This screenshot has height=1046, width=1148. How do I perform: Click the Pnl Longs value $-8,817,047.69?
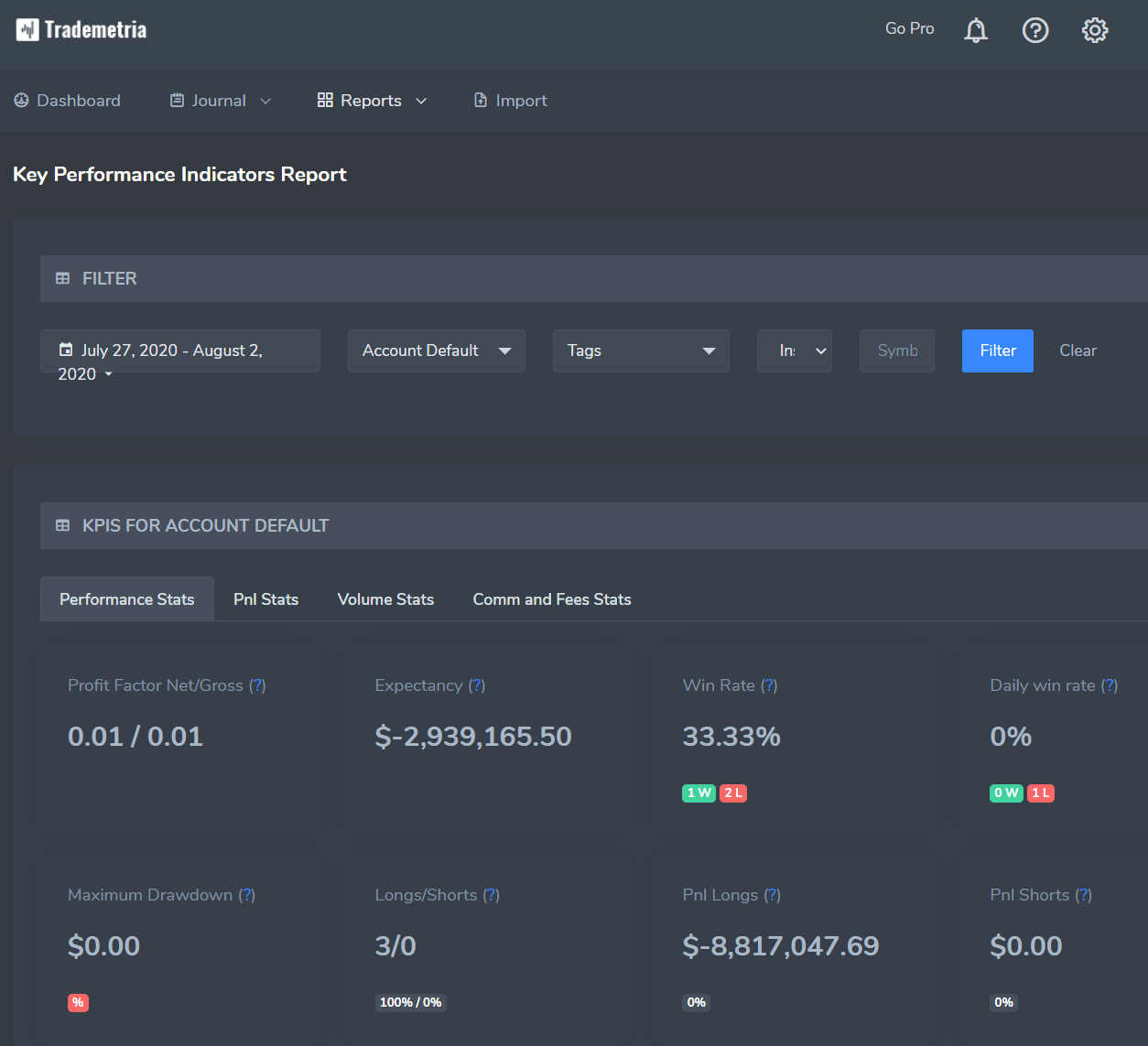tap(781, 946)
